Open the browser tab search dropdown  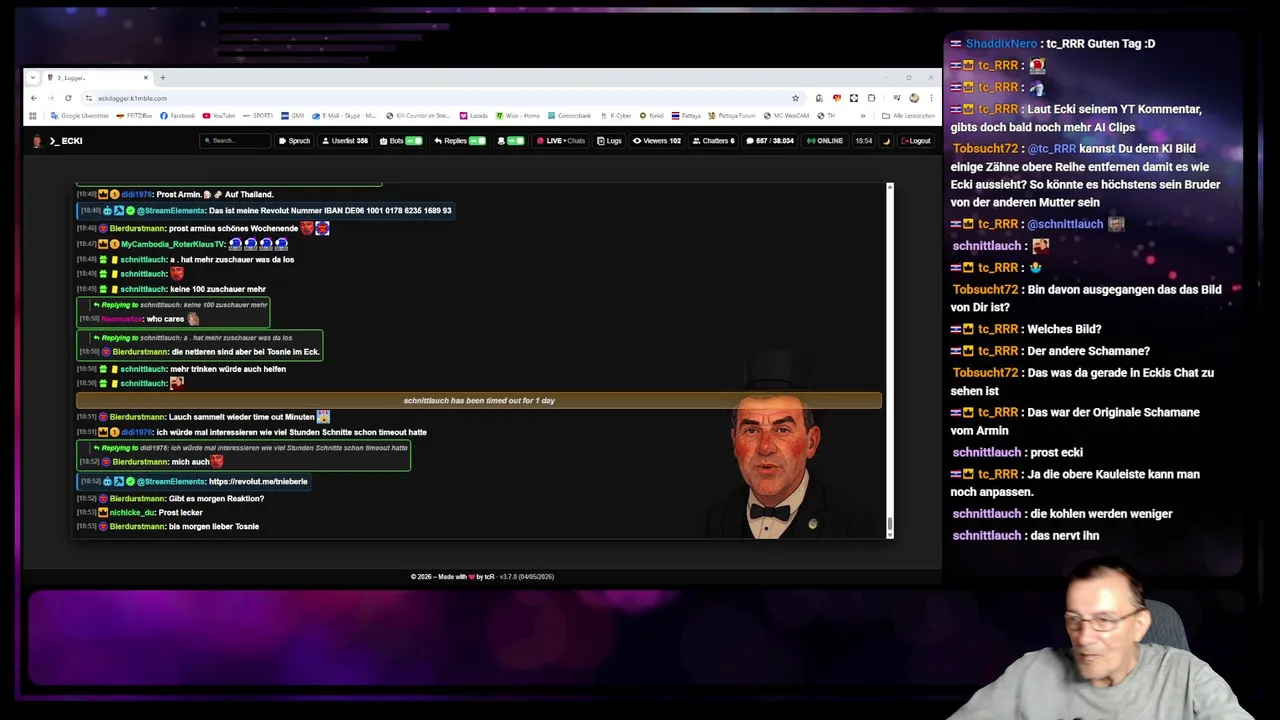click(x=33, y=77)
